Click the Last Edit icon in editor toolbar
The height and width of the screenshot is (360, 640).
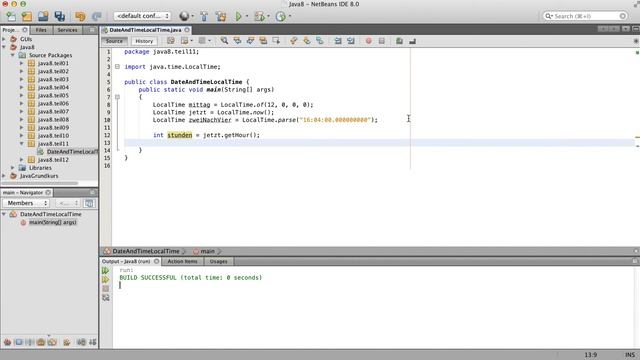pos(171,41)
